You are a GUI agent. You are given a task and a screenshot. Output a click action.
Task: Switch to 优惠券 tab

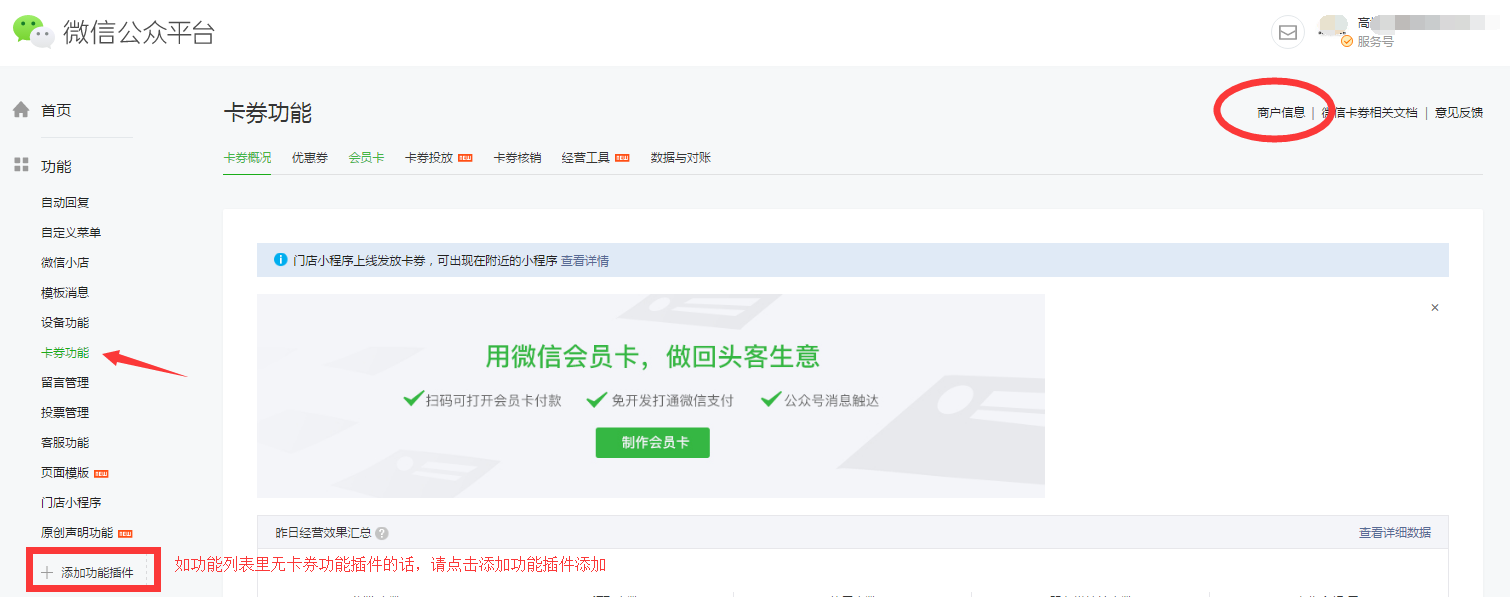pyautogui.click(x=310, y=158)
